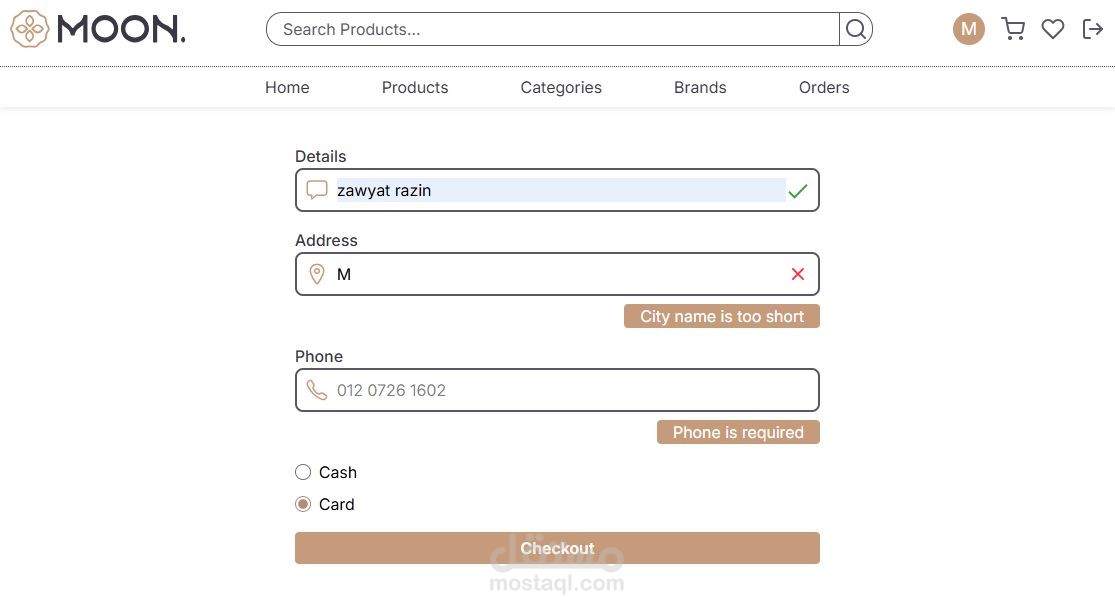
Task: Click the logout icon
Action: (x=1092, y=29)
